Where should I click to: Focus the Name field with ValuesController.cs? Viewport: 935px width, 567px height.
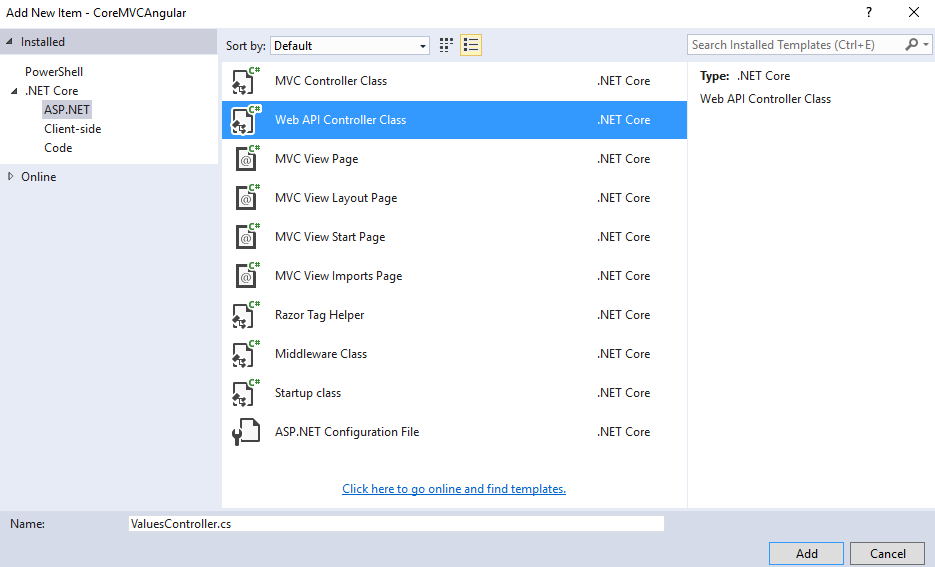(x=396, y=523)
